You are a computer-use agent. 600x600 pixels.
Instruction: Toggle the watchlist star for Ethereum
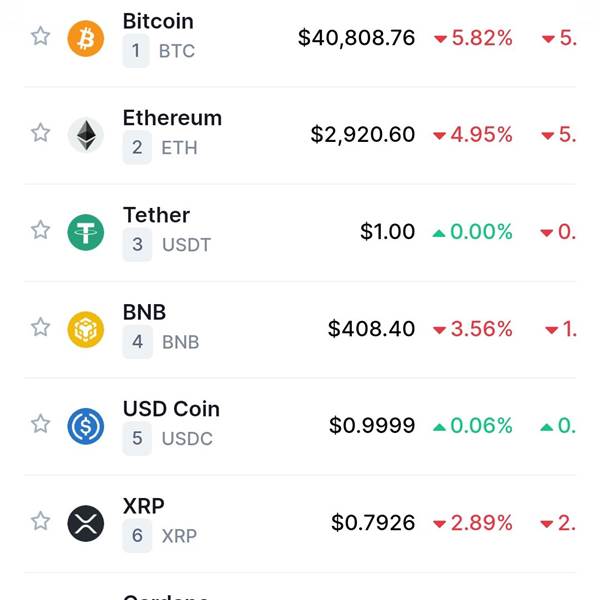click(40, 133)
